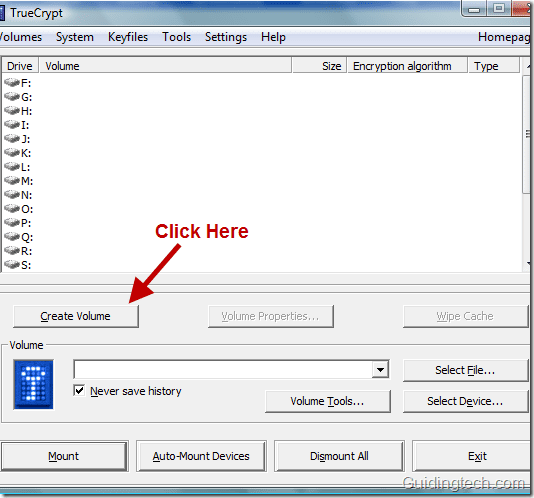This screenshot has height=498, width=534.
Task: Click the O: drive icon
Action: [x=12, y=208]
